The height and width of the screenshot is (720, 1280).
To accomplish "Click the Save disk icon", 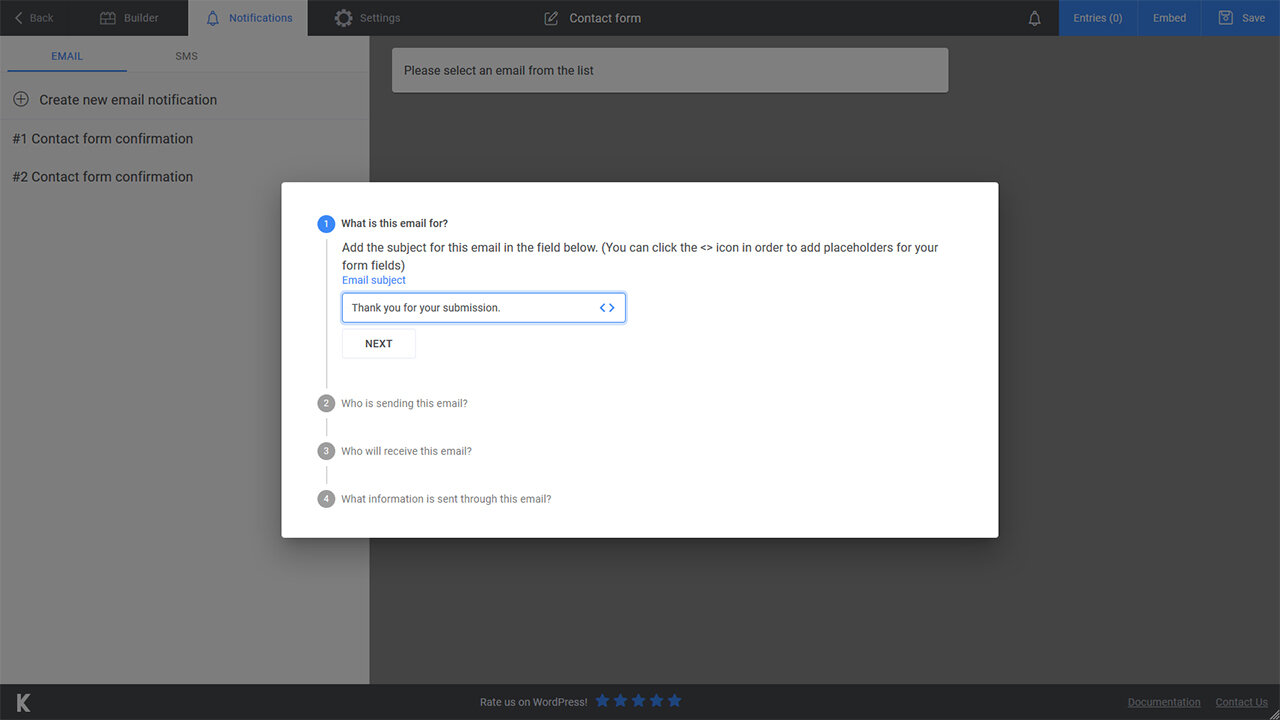I will click(x=1225, y=18).
